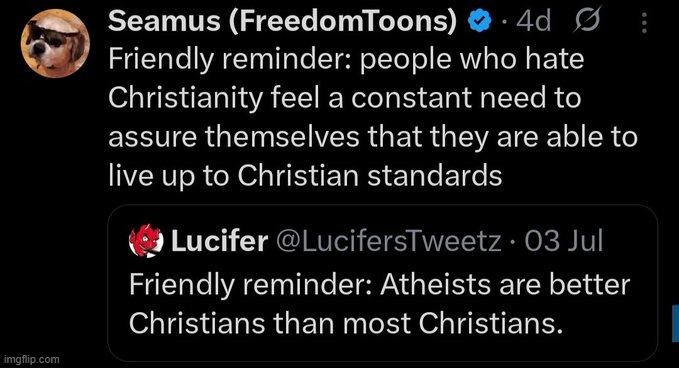The width and height of the screenshot is (679, 368).
Task: Click the blue verified badge
Action: coord(480,20)
